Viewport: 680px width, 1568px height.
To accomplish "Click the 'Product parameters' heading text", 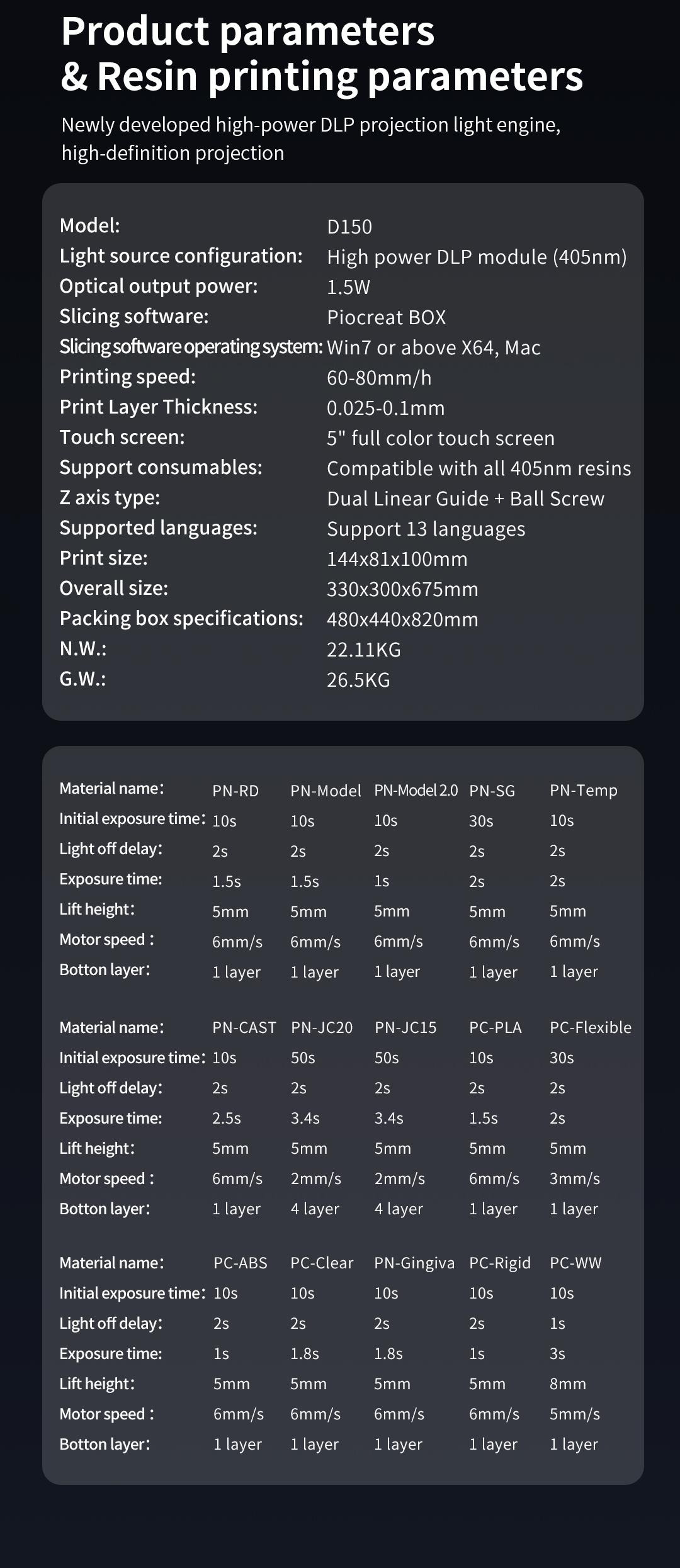I will click(x=248, y=31).
